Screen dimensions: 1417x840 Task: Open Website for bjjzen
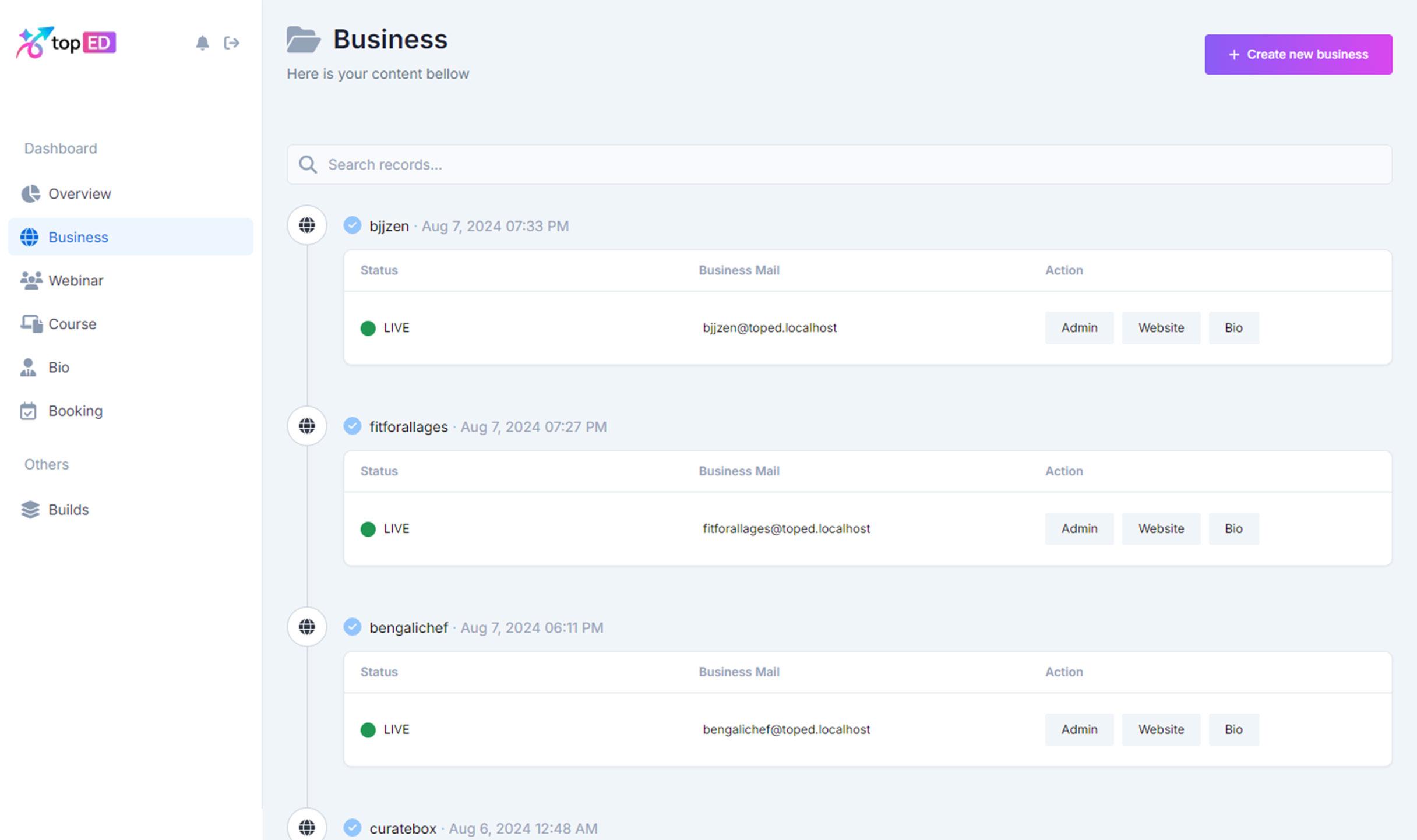point(1161,328)
